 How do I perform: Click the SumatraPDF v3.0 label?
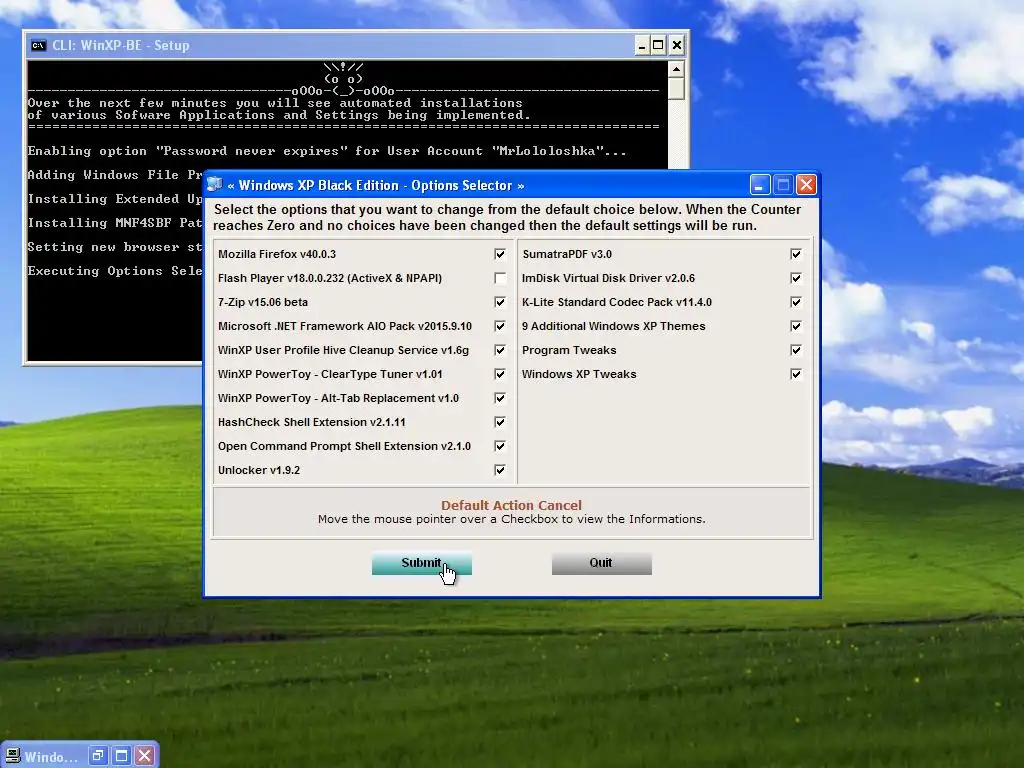(567, 254)
